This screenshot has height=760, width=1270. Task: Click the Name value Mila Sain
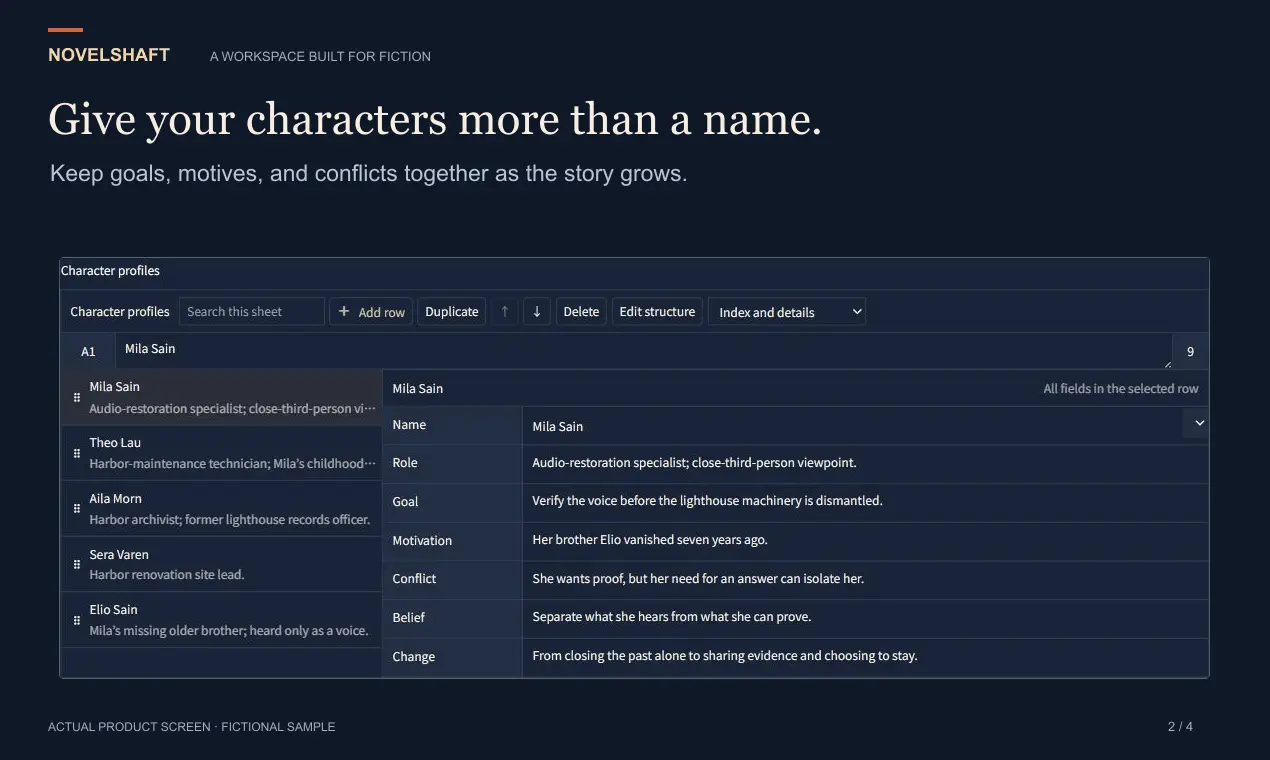coord(557,426)
